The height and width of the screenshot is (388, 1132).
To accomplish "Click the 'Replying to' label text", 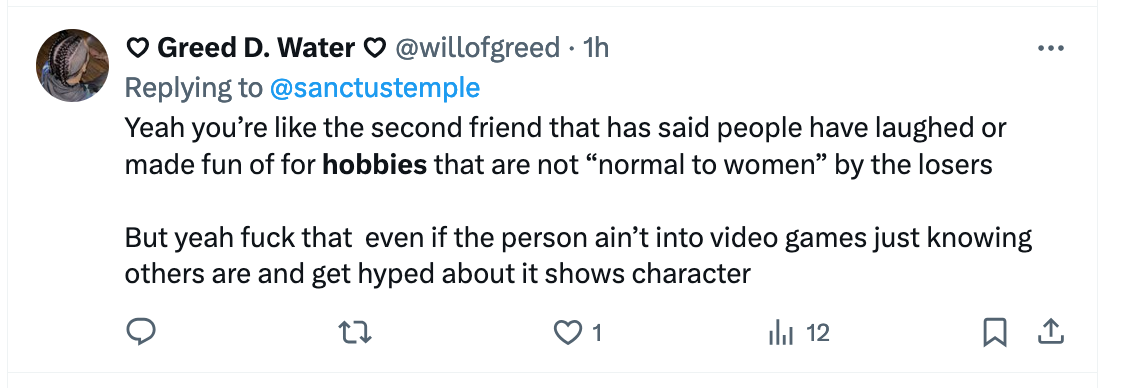I will pos(193,87).
